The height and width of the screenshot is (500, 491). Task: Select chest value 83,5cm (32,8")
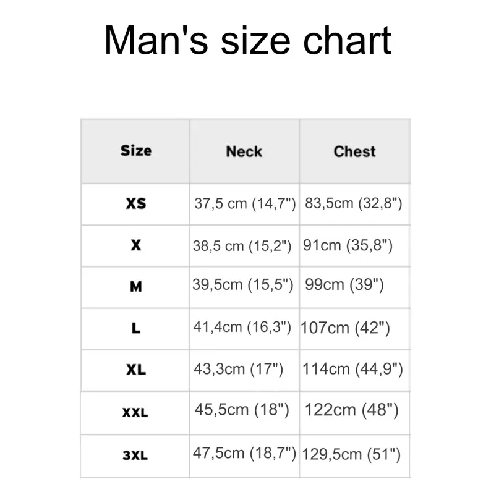(353, 203)
